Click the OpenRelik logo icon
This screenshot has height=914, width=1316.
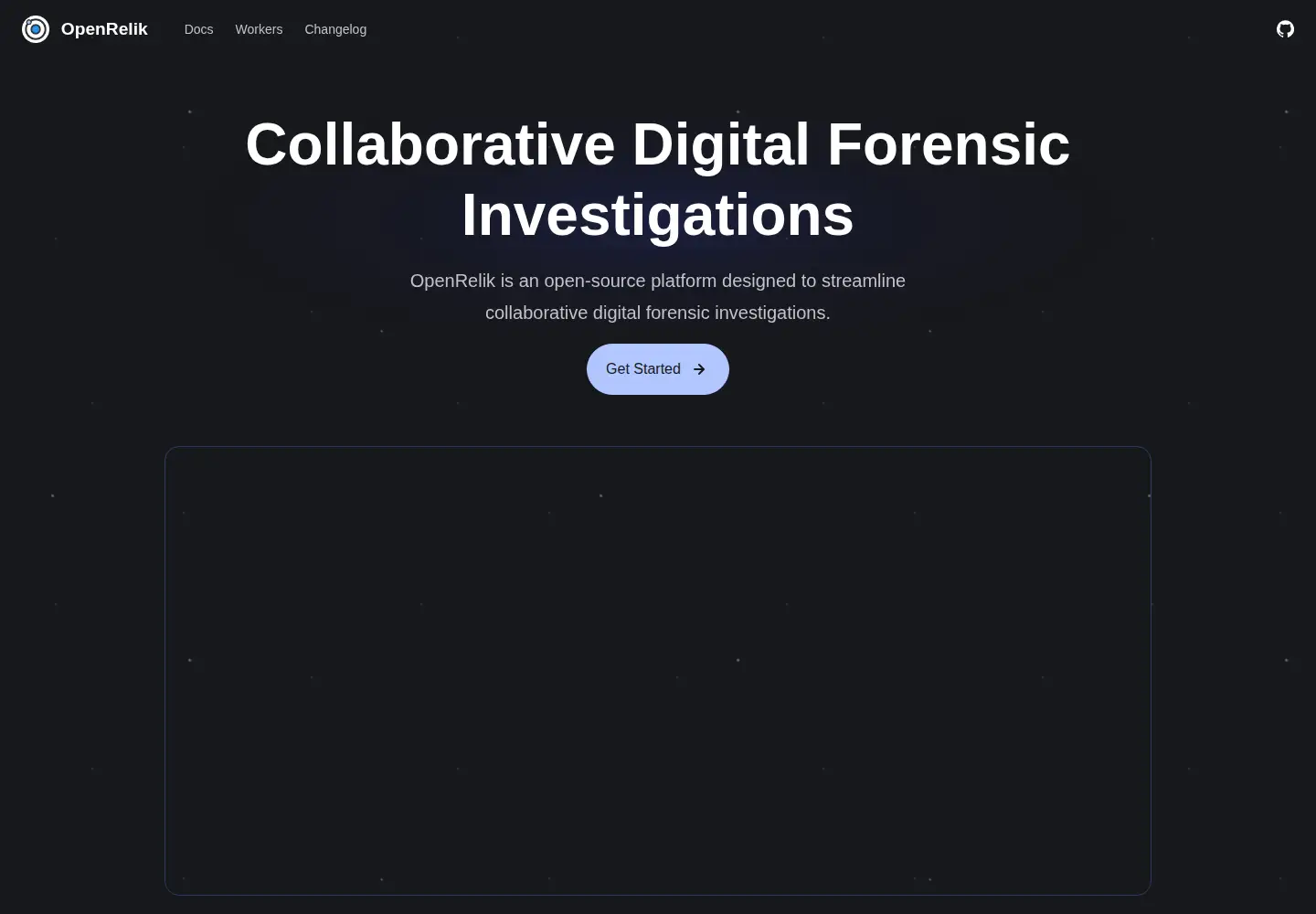[x=36, y=29]
